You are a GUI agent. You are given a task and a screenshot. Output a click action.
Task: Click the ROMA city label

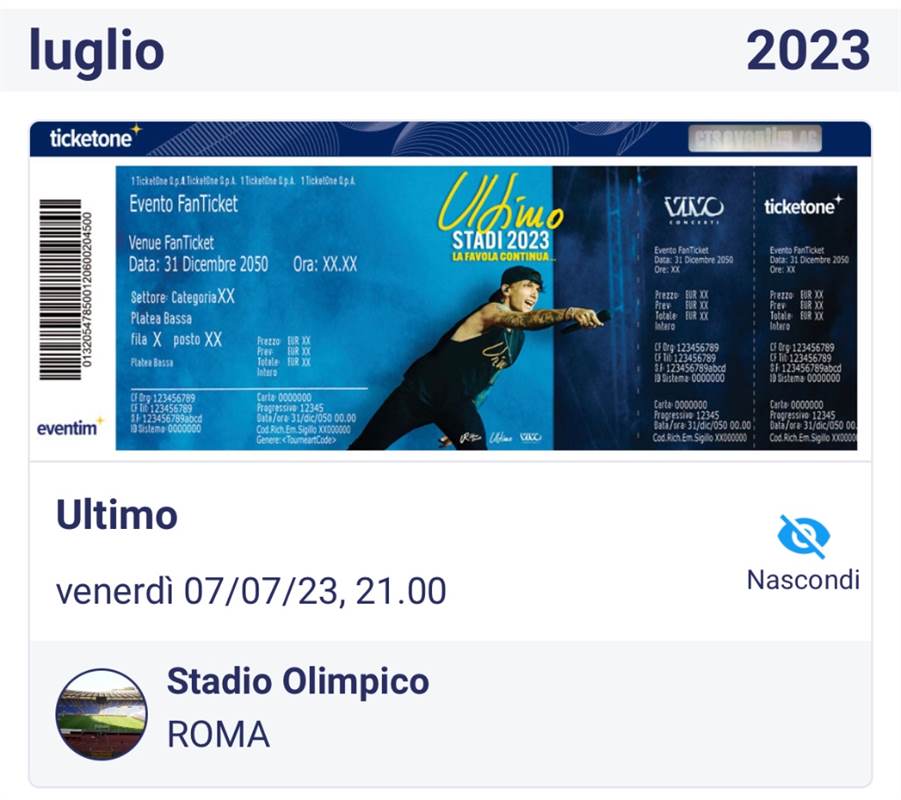coord(218,734)
